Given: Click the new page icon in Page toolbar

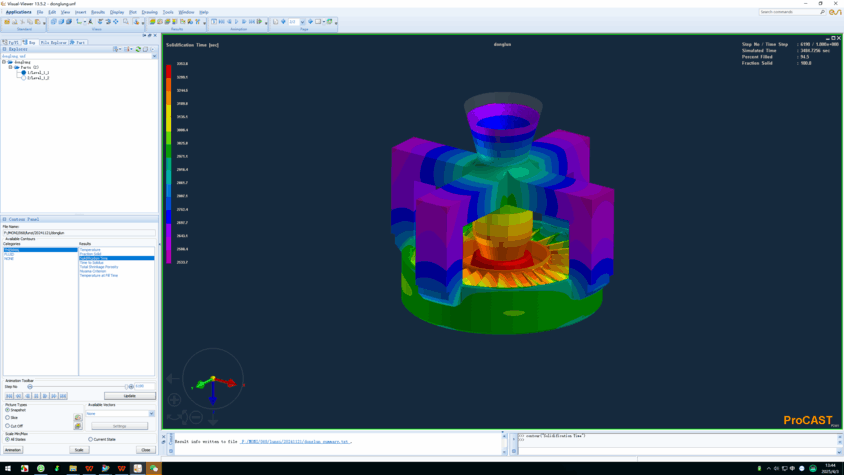Looking at the screenshot, I should [275, 22].
